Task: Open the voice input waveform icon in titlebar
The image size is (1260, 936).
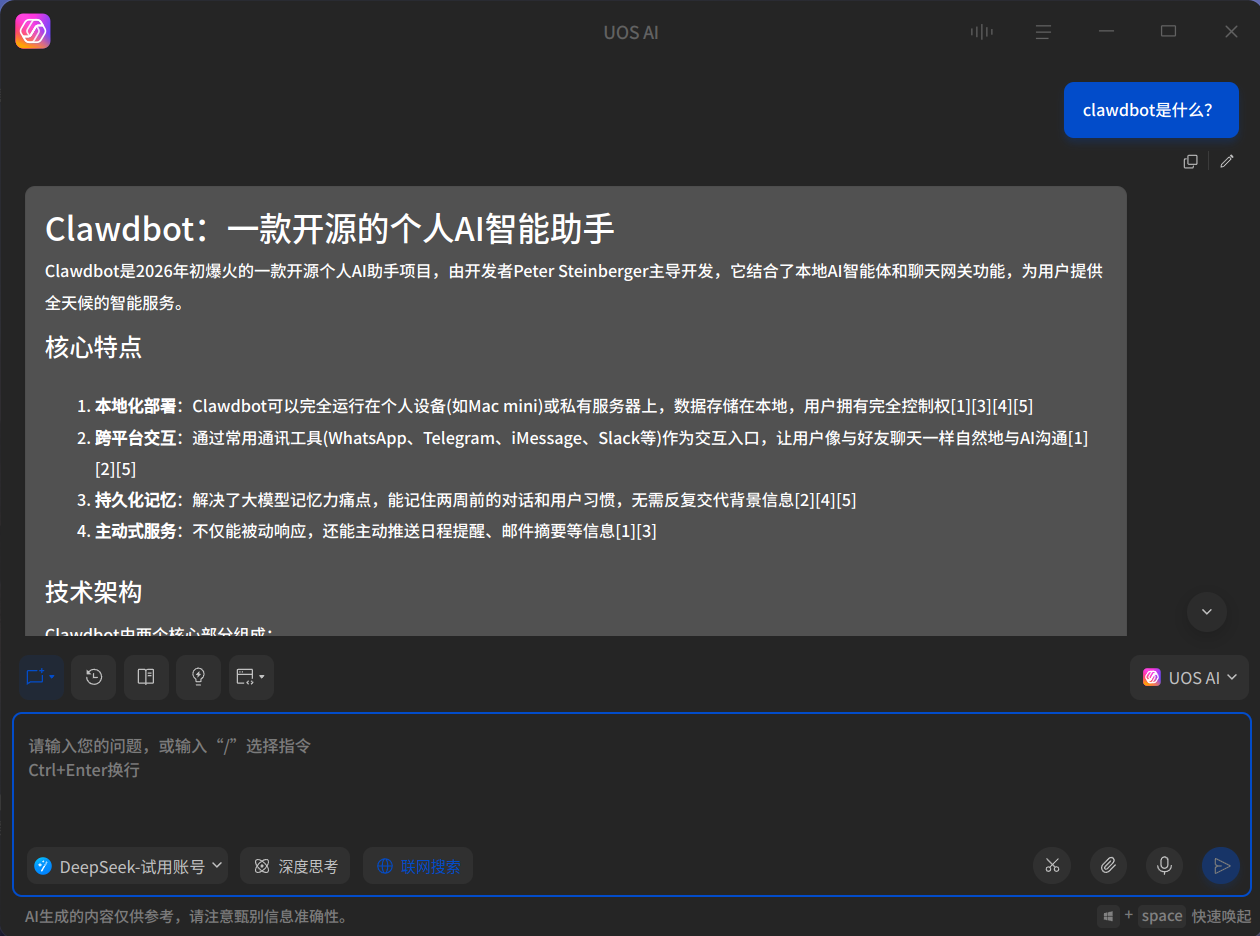Action: [x=981, y=31]
